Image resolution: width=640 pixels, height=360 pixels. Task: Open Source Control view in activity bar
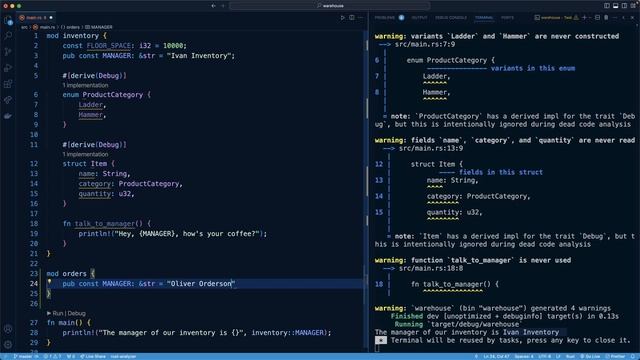8,52
